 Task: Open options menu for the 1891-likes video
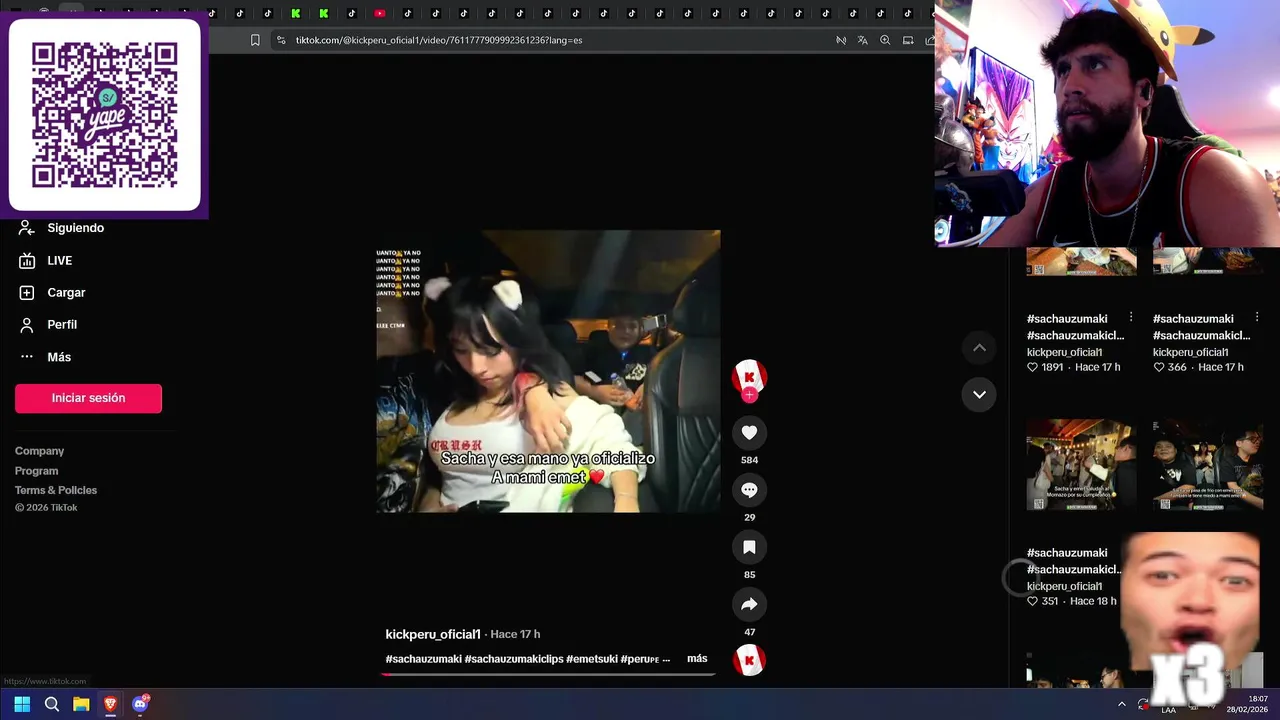(x=1131, y=317)
